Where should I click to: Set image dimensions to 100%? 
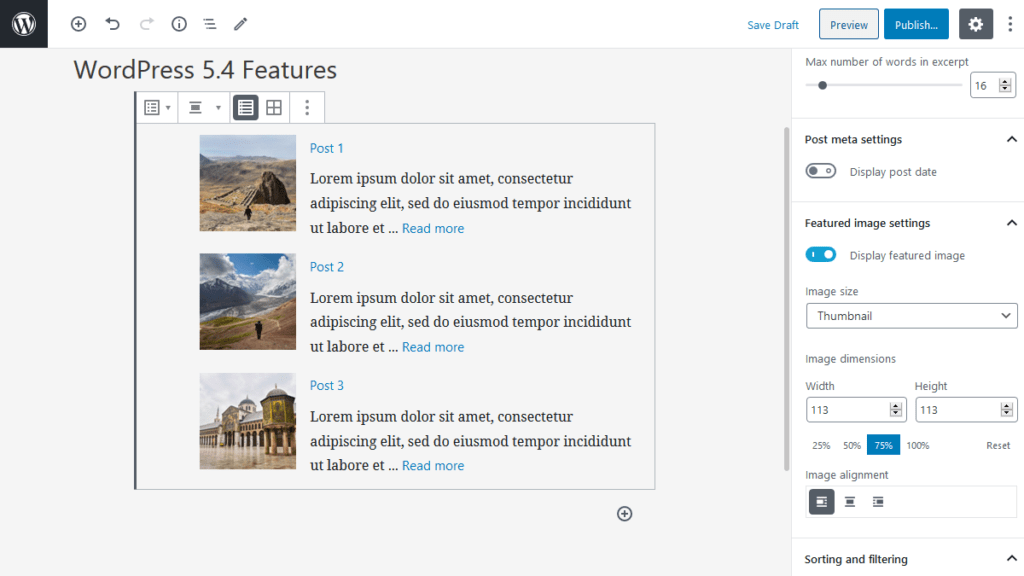918,445
